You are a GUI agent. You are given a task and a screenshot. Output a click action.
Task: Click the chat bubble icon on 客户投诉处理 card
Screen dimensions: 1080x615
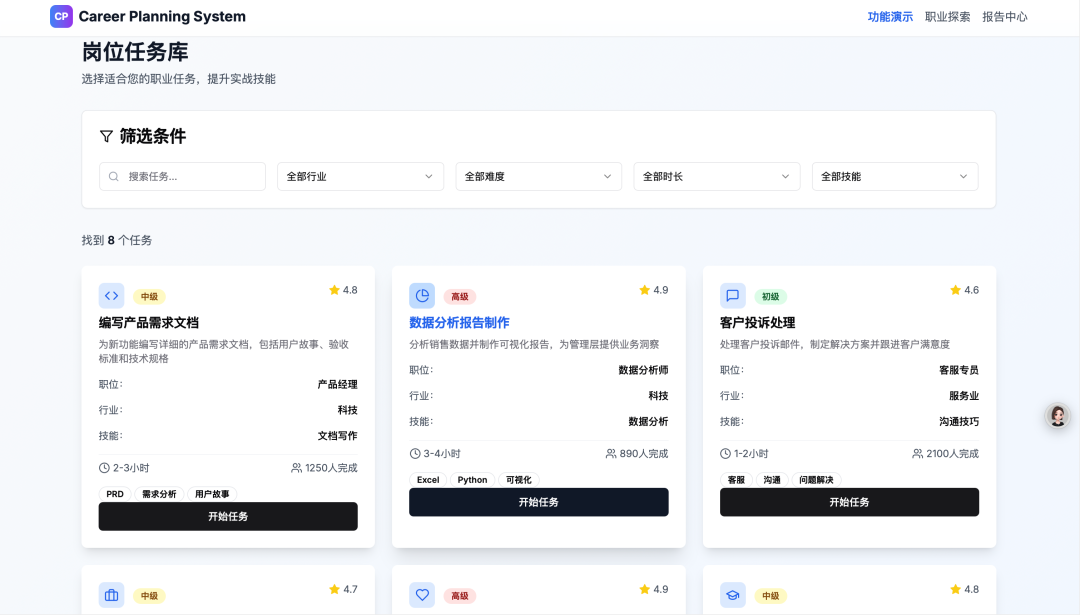[733, 296]
